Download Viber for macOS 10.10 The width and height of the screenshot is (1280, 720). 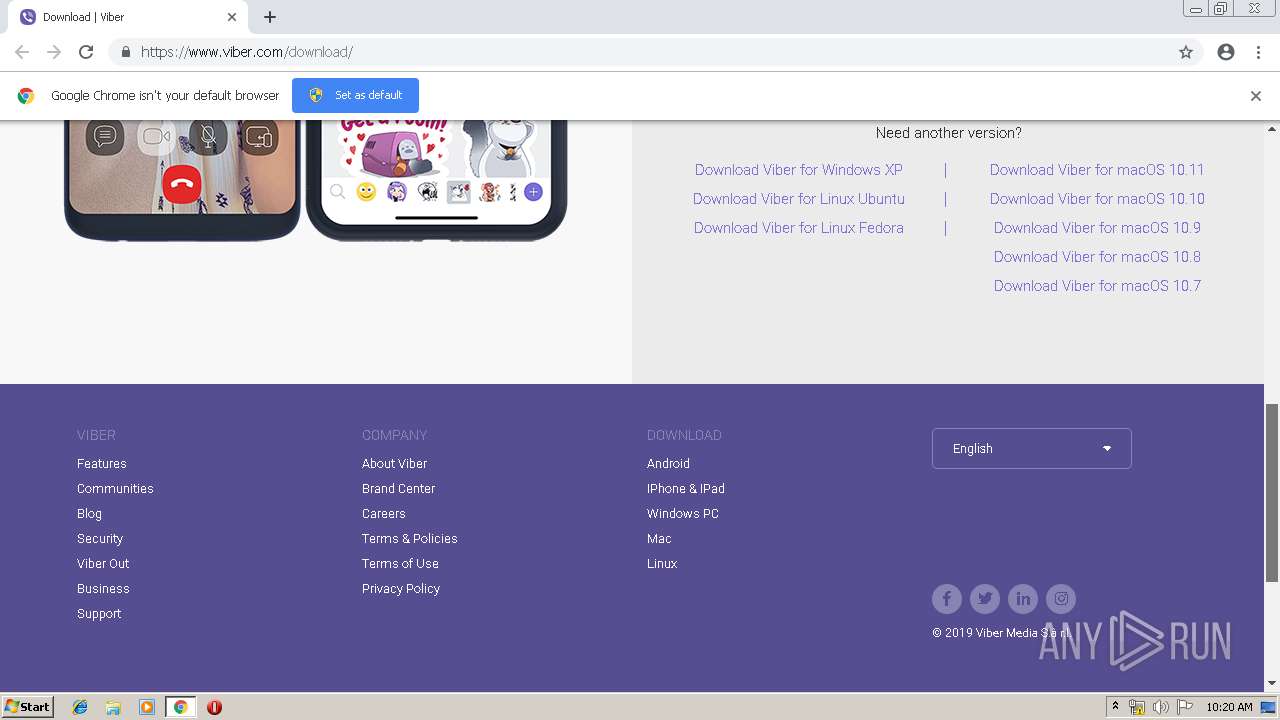pos(1097,199)
